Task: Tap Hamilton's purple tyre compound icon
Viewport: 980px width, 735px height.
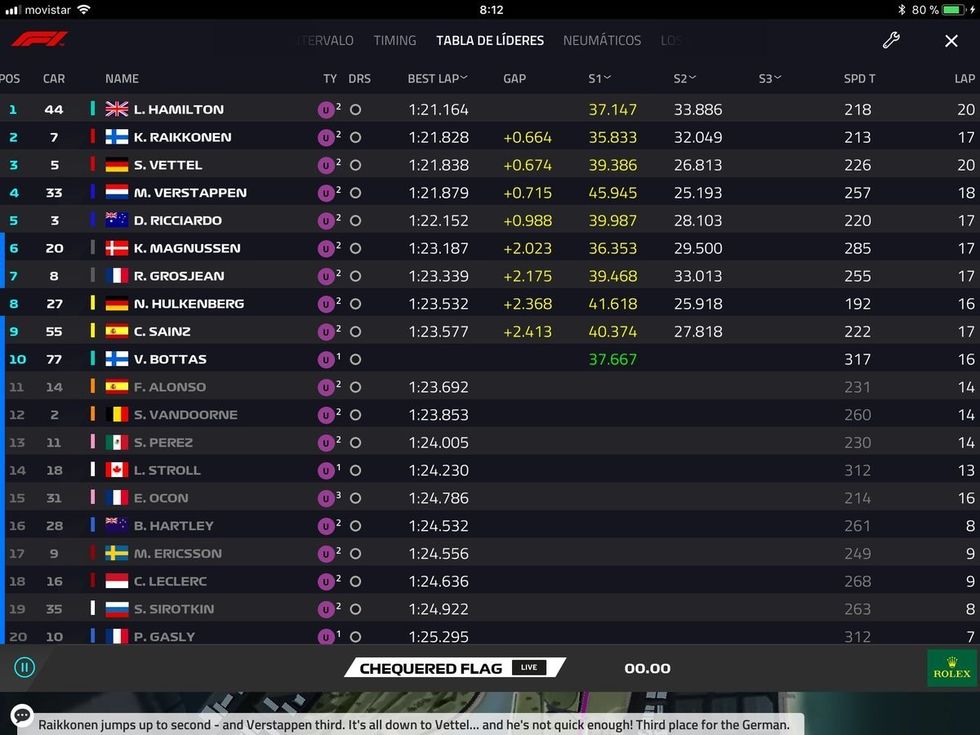Action: [326, 110]
